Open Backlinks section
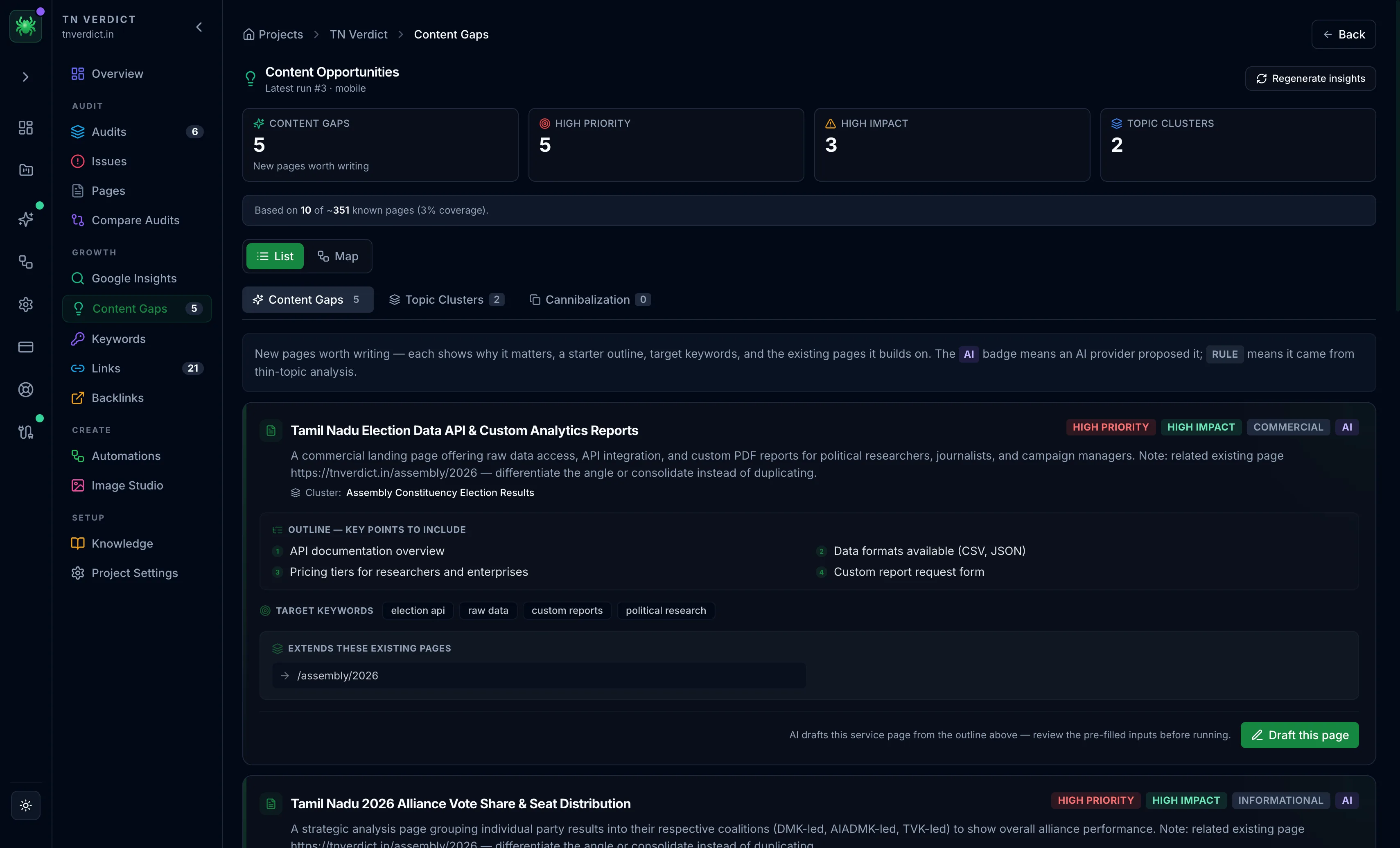Screen dimensions: 1400x848 136,398
